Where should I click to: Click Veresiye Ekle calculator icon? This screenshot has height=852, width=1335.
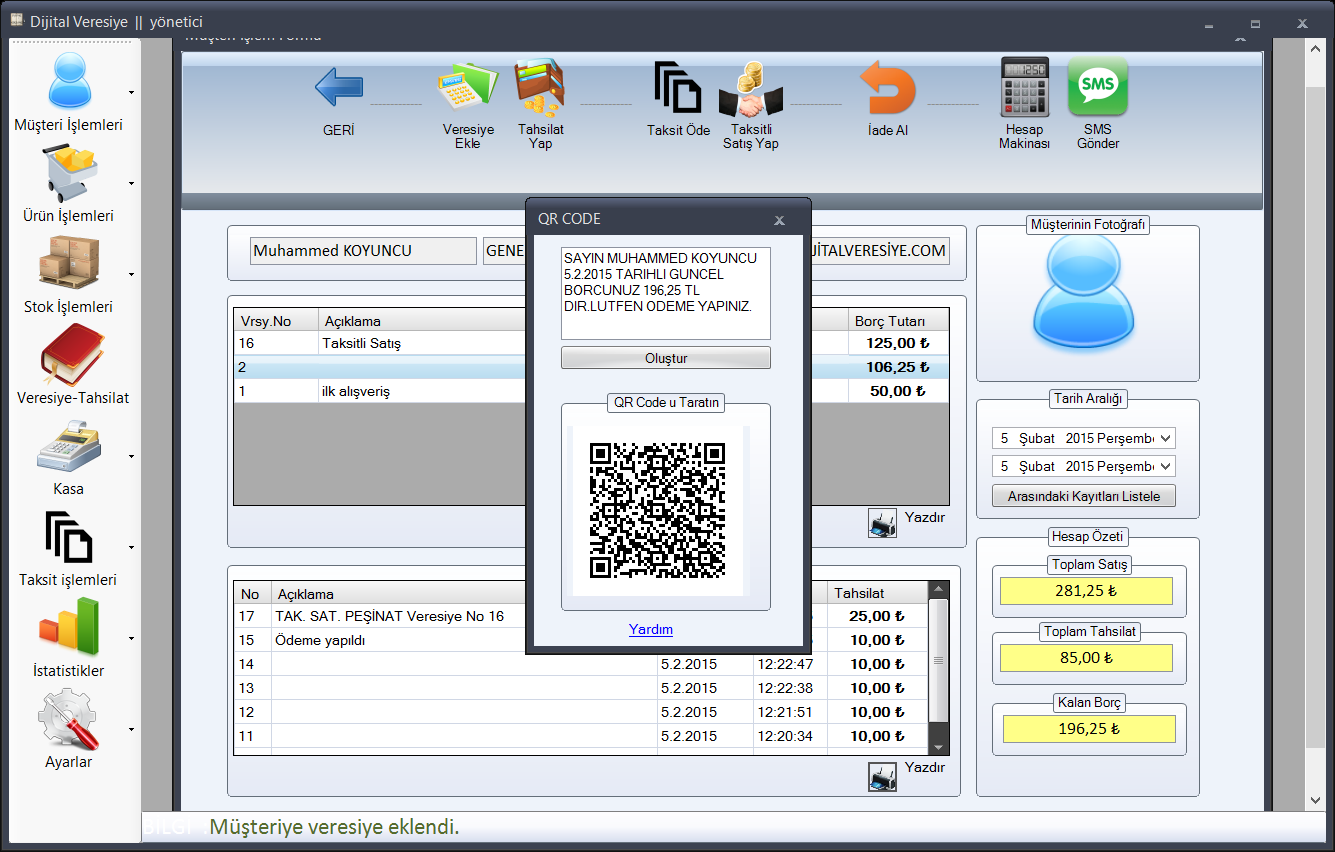[x=468, y=88]
